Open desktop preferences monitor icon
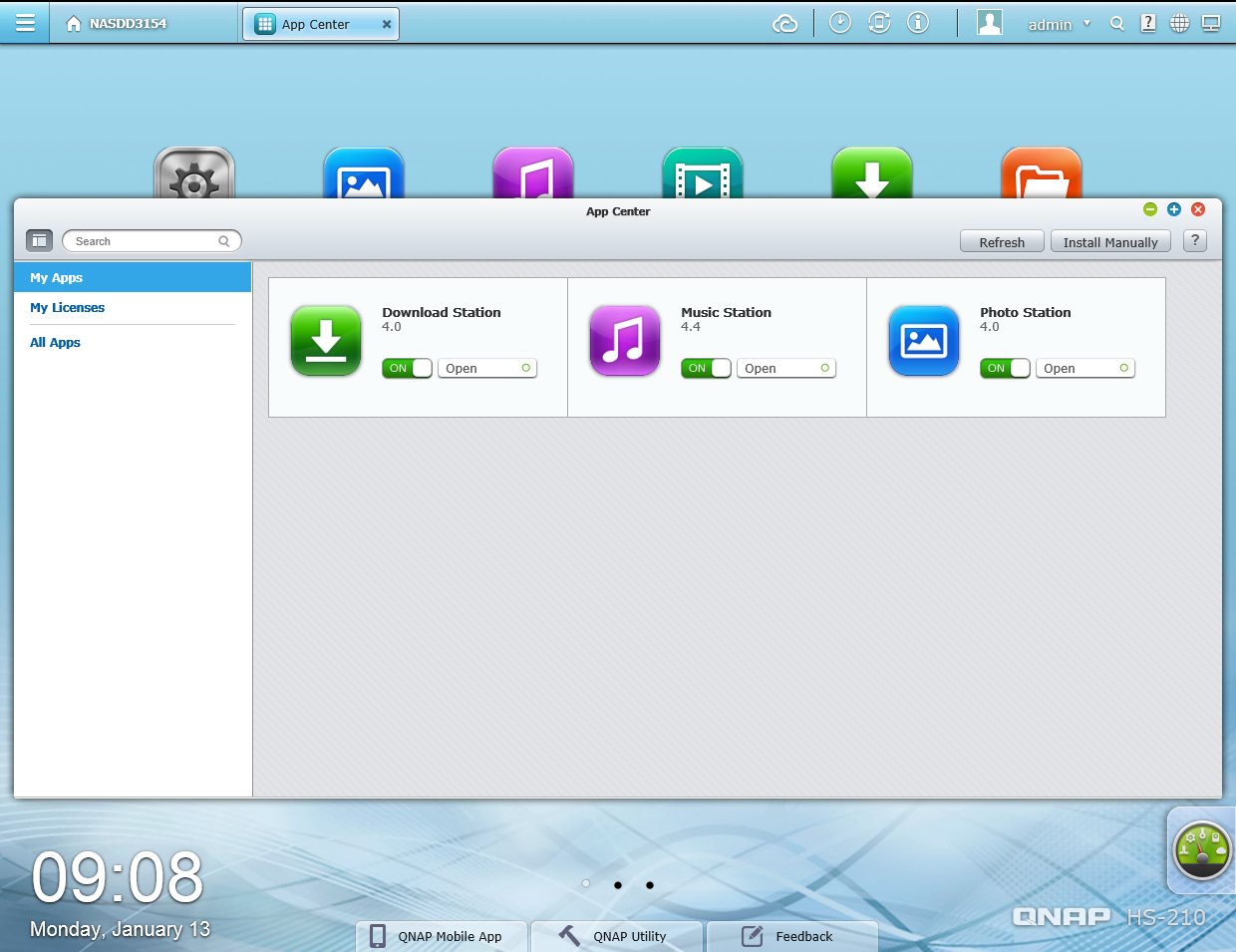This screenshot has height=952, width=1236. click(x=1211, y=23)
